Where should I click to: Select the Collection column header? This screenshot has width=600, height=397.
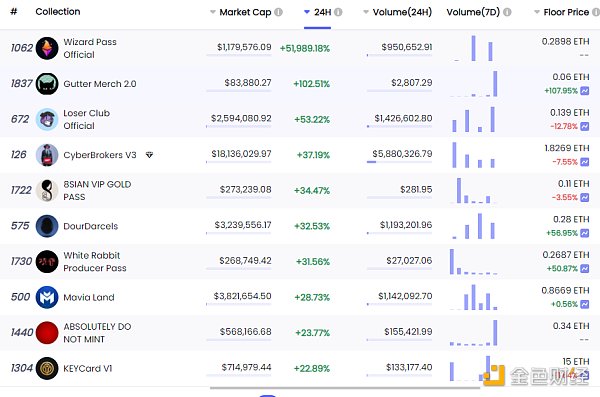58,12
